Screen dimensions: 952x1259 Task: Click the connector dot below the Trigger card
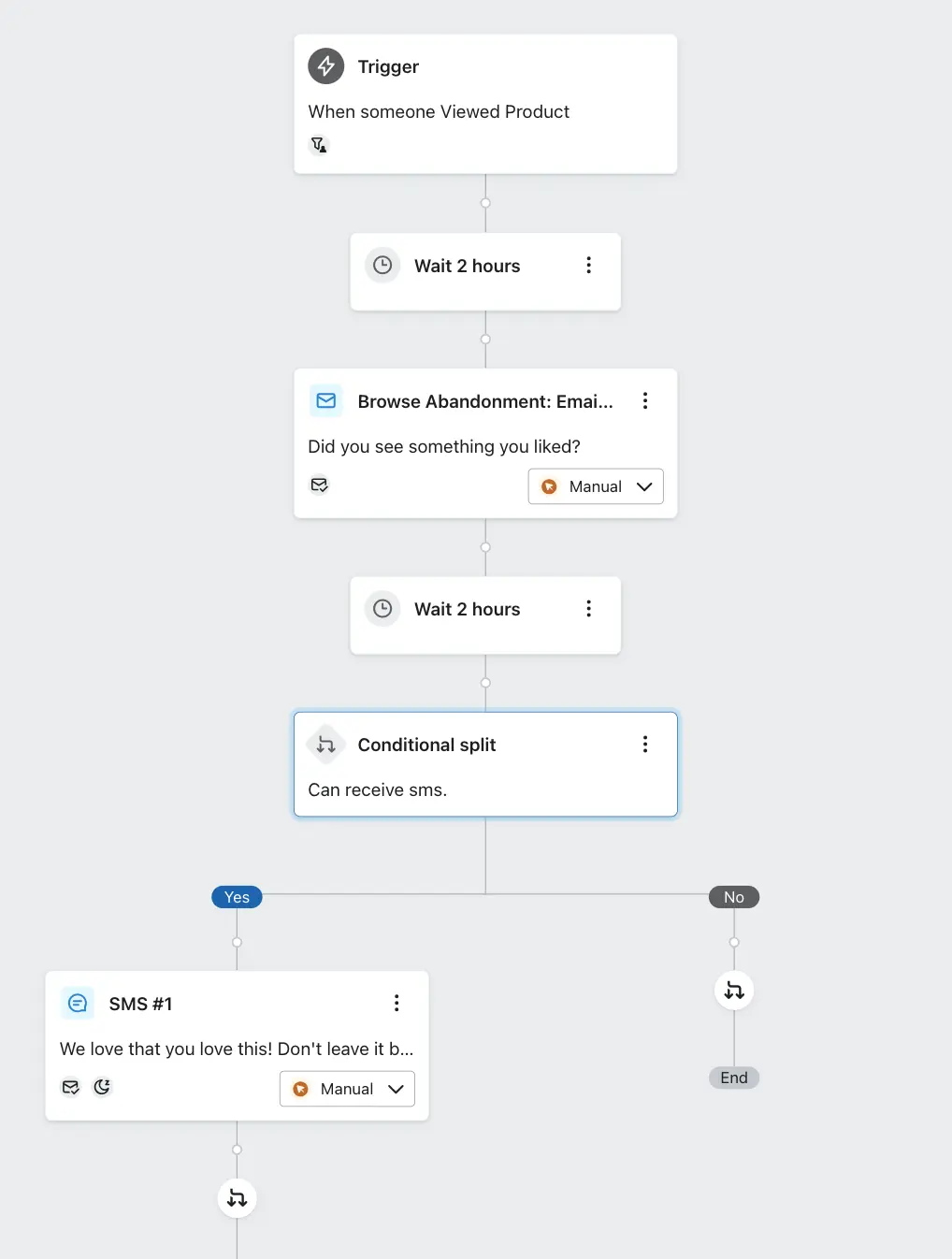[x=485, y=203]
